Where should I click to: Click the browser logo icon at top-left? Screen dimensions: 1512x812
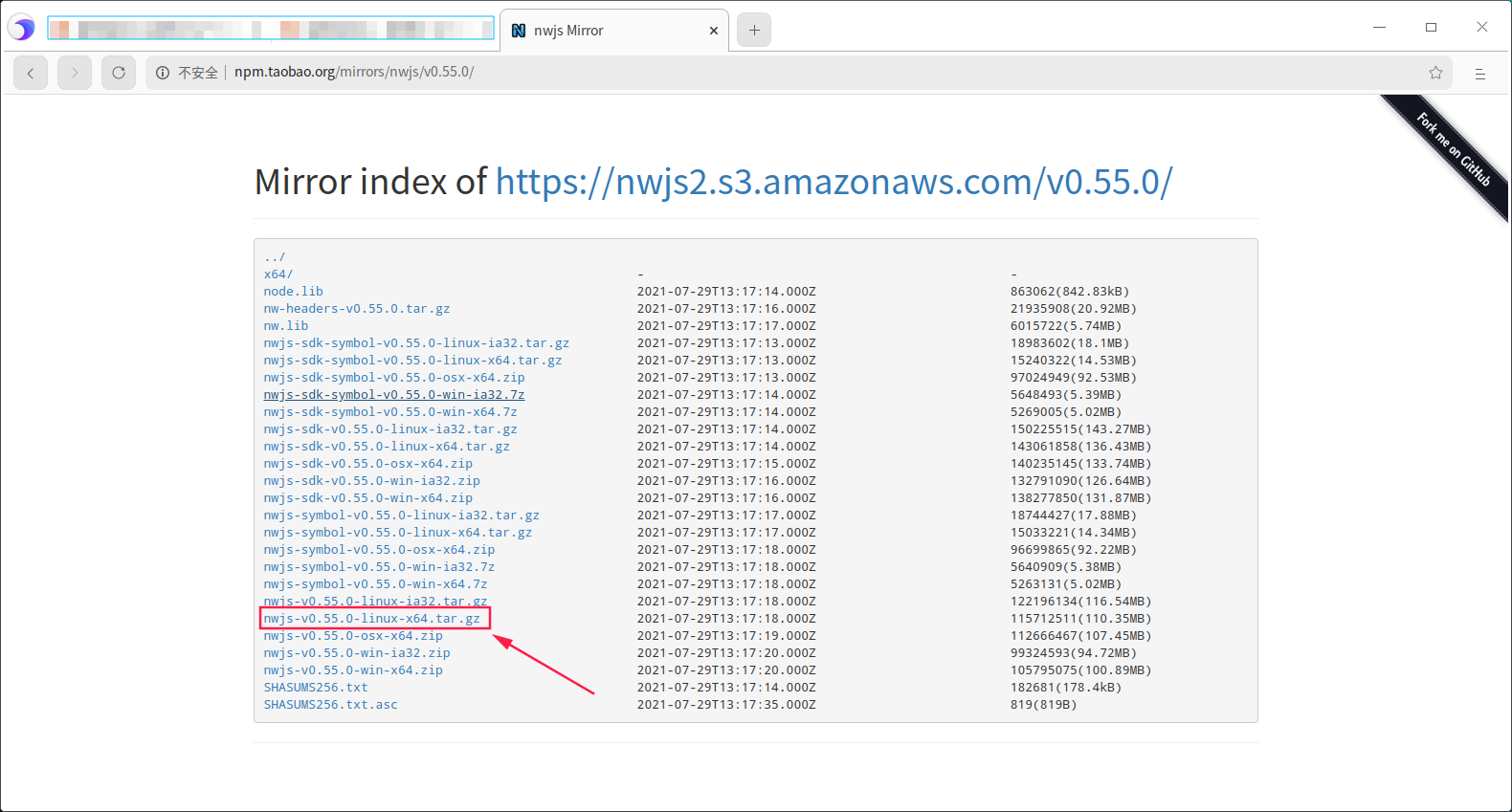click(22, 29)
